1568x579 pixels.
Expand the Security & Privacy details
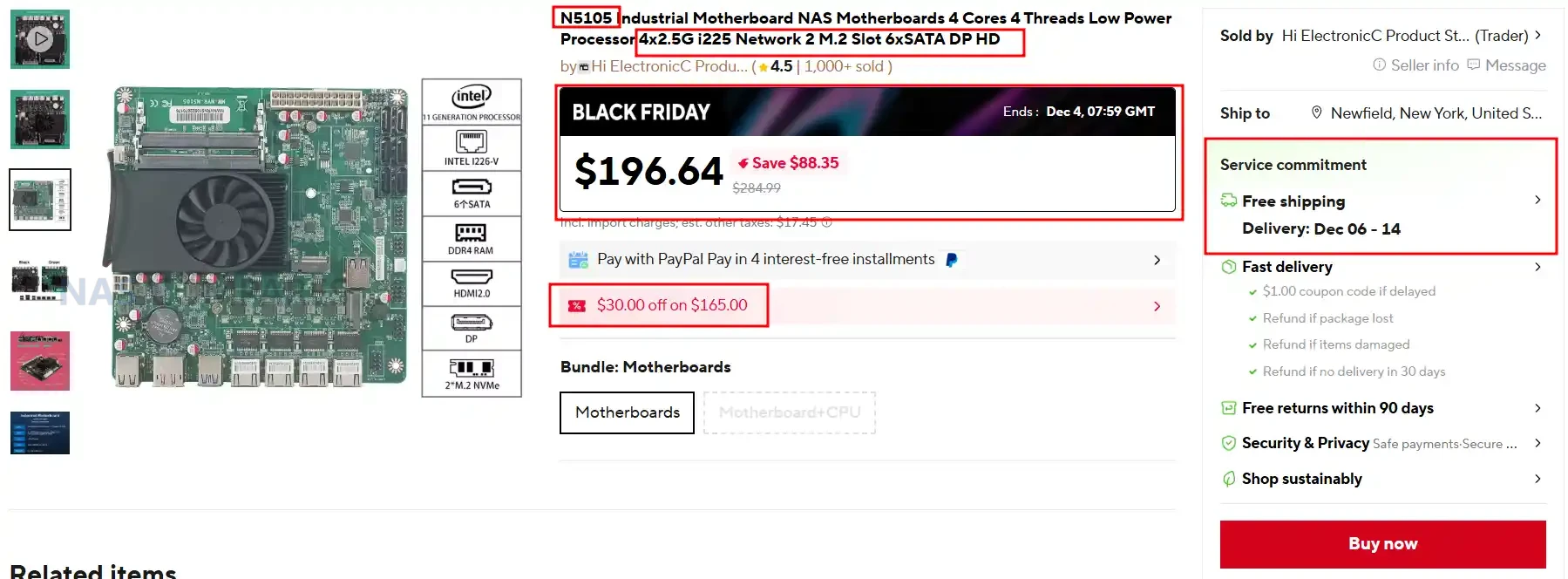[1537, 443]
